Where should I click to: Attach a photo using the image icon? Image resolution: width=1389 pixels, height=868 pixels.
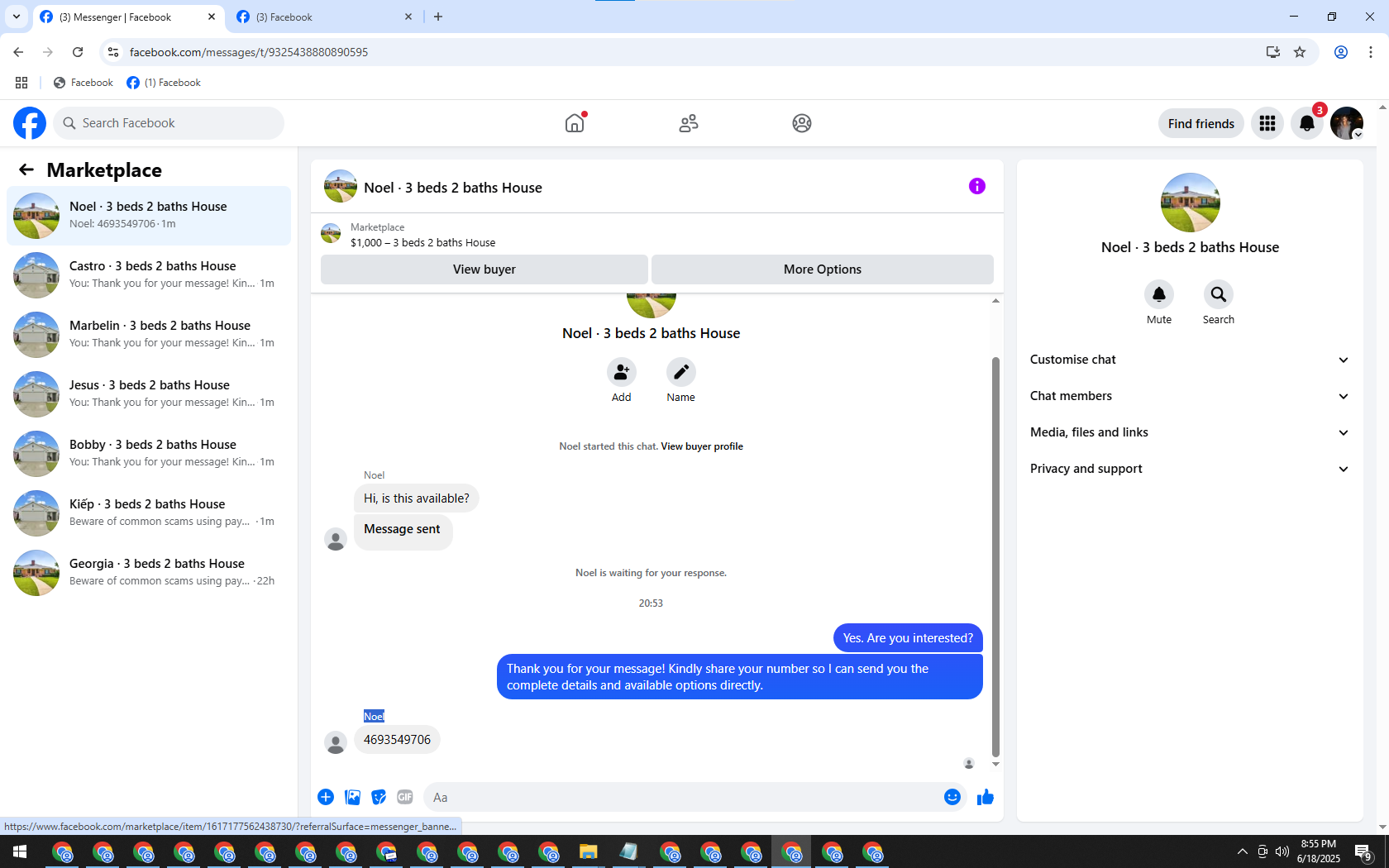[x=353, y=797]
